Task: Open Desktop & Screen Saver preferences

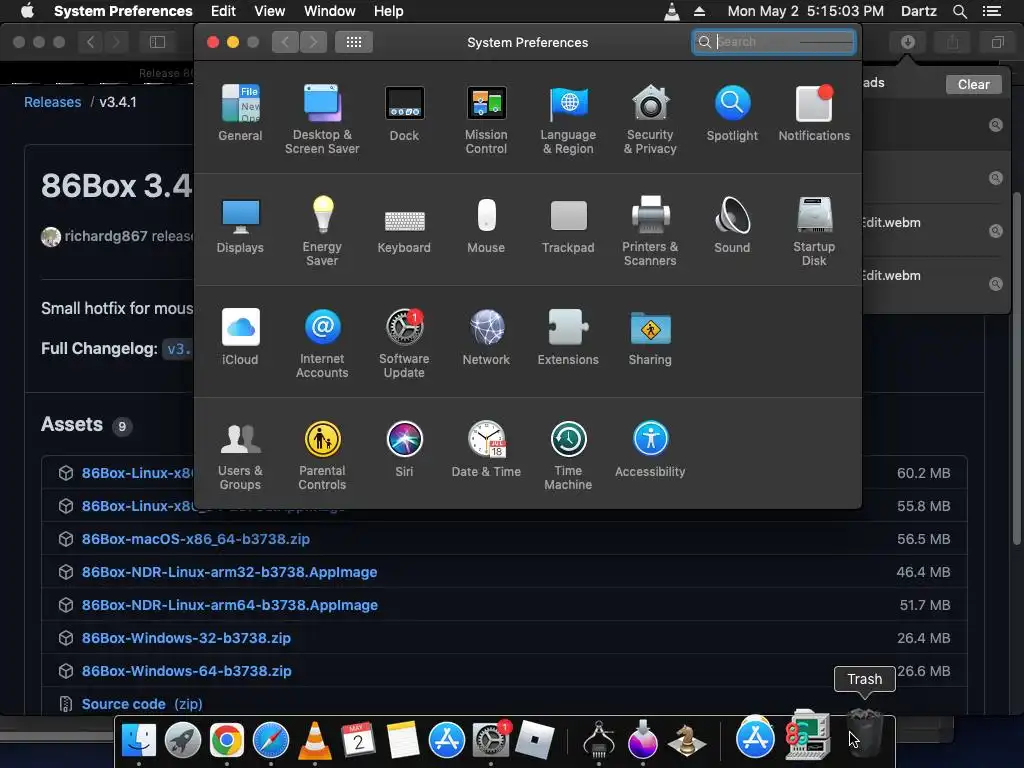Action: click(322, 119)
